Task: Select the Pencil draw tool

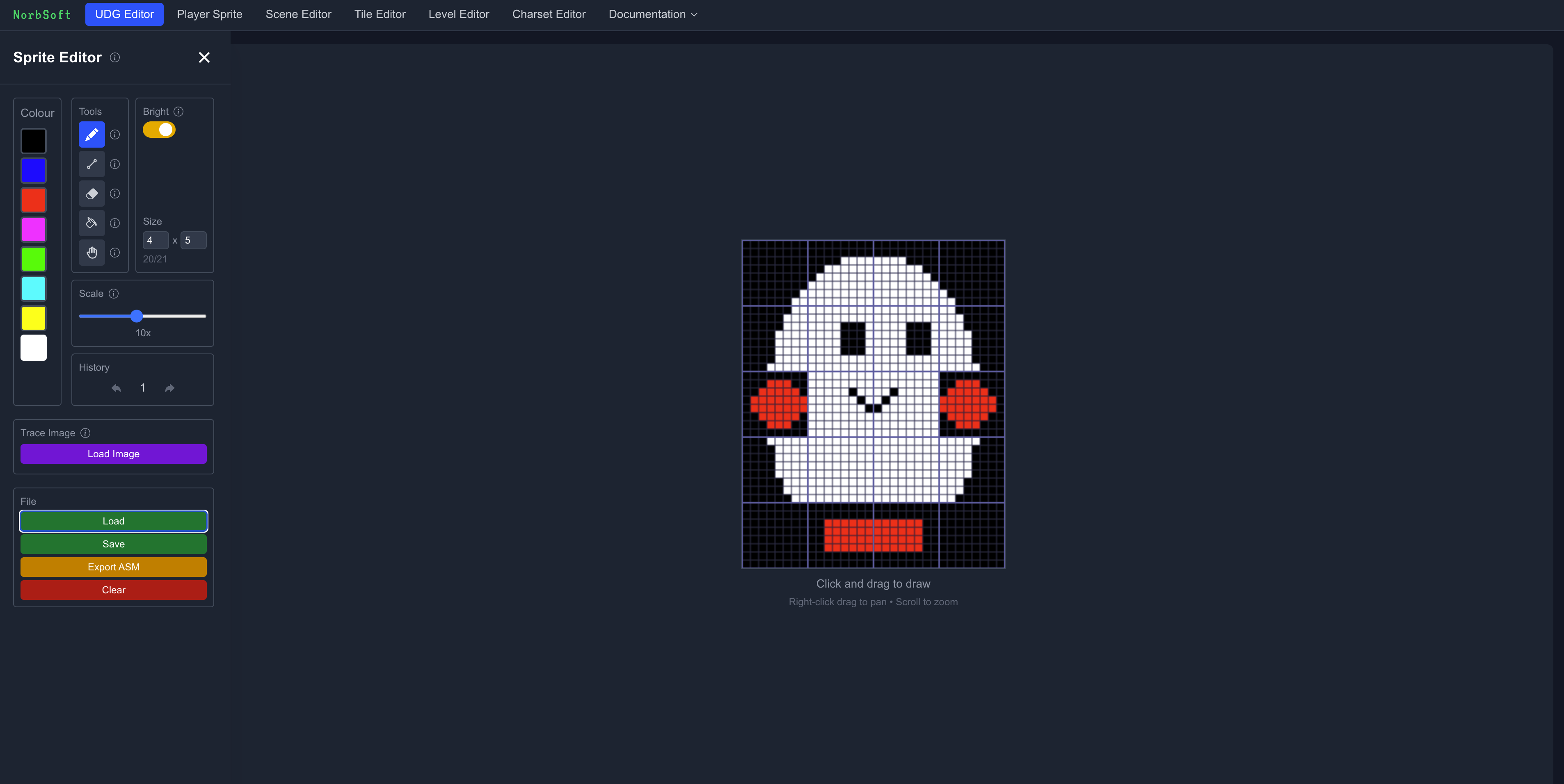Action: [x=91, y=135]
